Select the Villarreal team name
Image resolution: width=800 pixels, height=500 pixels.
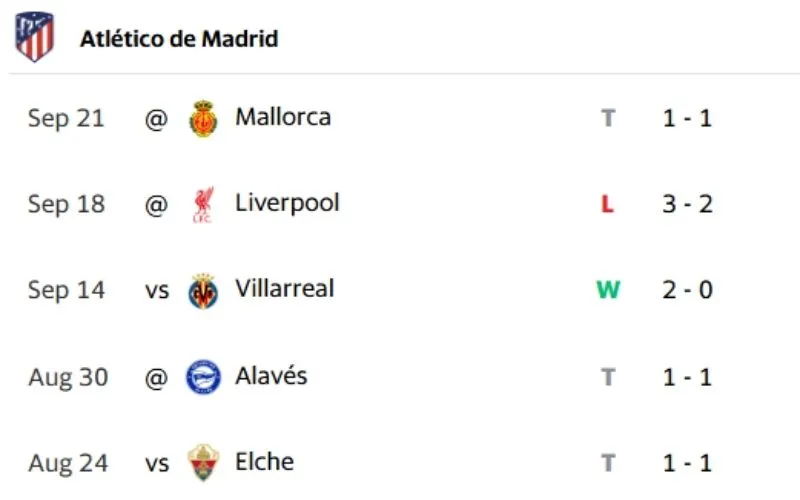[284, 289]
